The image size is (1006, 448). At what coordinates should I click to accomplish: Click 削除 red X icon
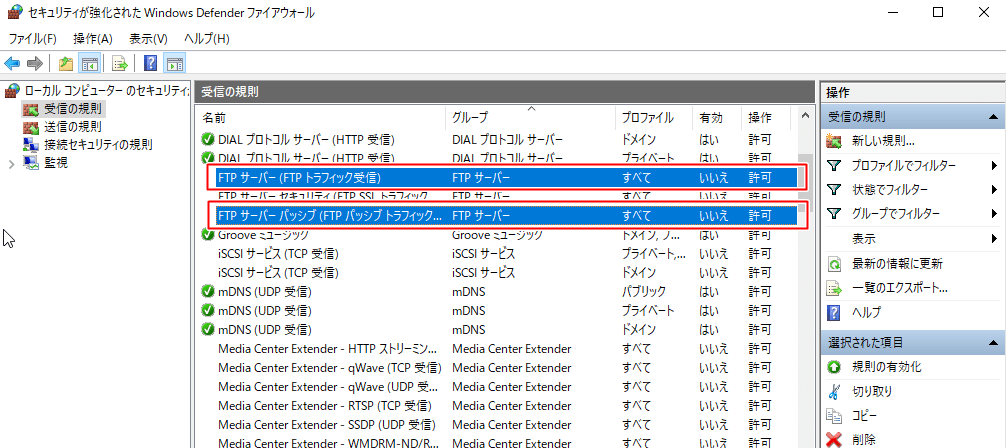tap(834, 440)
